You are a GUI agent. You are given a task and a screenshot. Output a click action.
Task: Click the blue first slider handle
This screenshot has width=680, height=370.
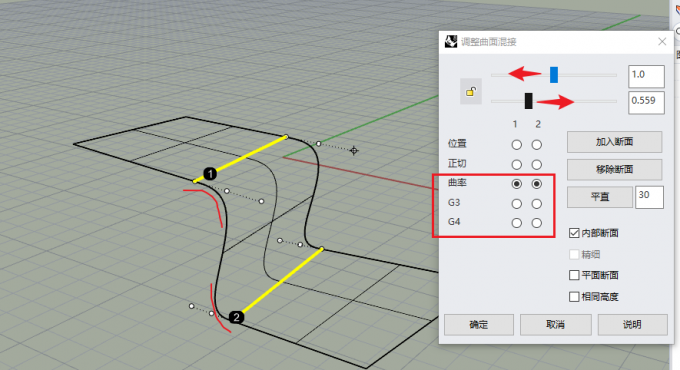coord(554,75)
